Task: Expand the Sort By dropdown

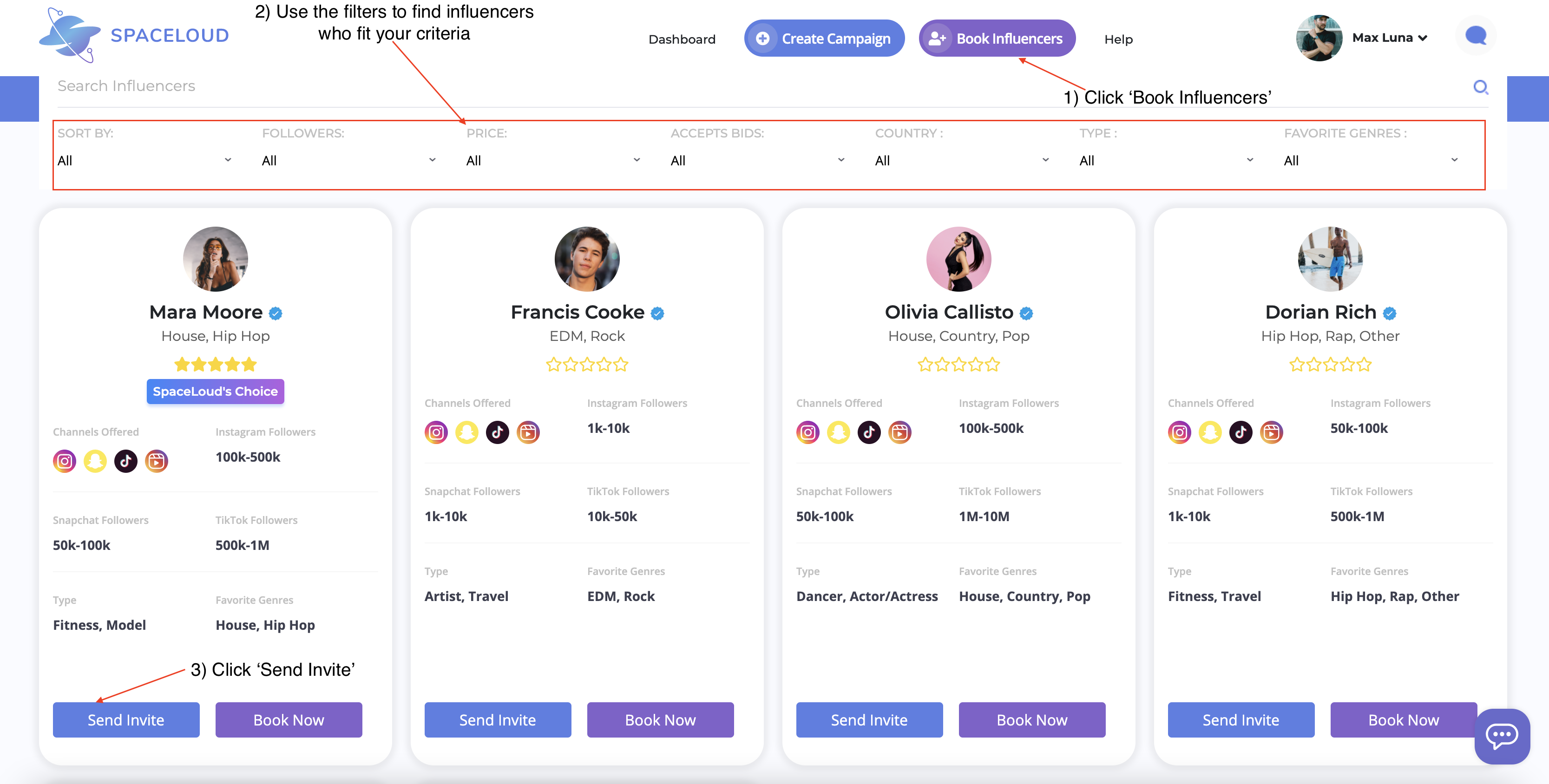Action: (x=144, y=161)
